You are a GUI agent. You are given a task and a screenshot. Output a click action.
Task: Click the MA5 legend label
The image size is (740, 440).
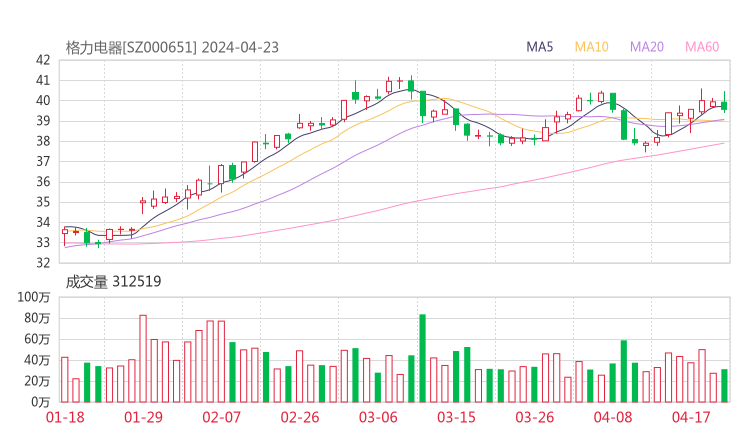pos(539,47)
